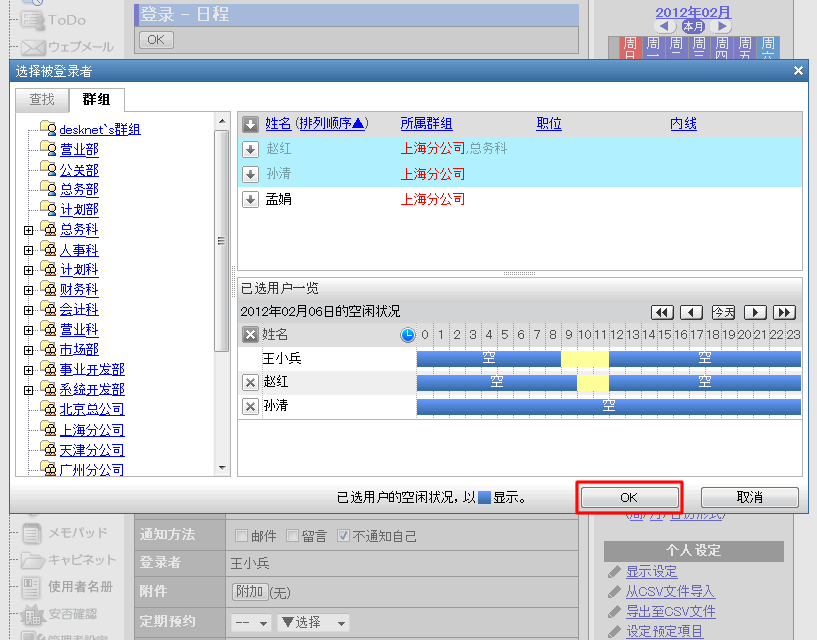The height and width of the screenshot is (640, 817).
Task: Click the blue clock icon in schedule header
Action: click(x=408, y=335)
